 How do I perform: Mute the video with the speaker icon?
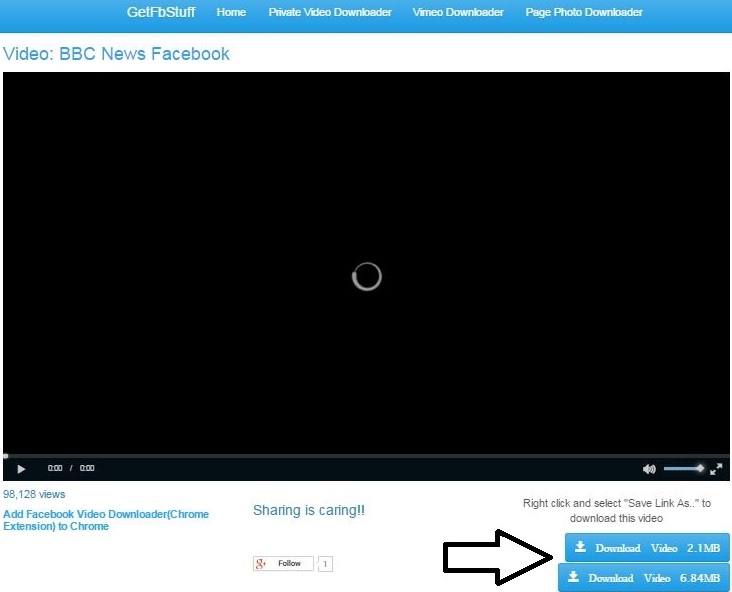pyautogui.click(x=648, y=468)
